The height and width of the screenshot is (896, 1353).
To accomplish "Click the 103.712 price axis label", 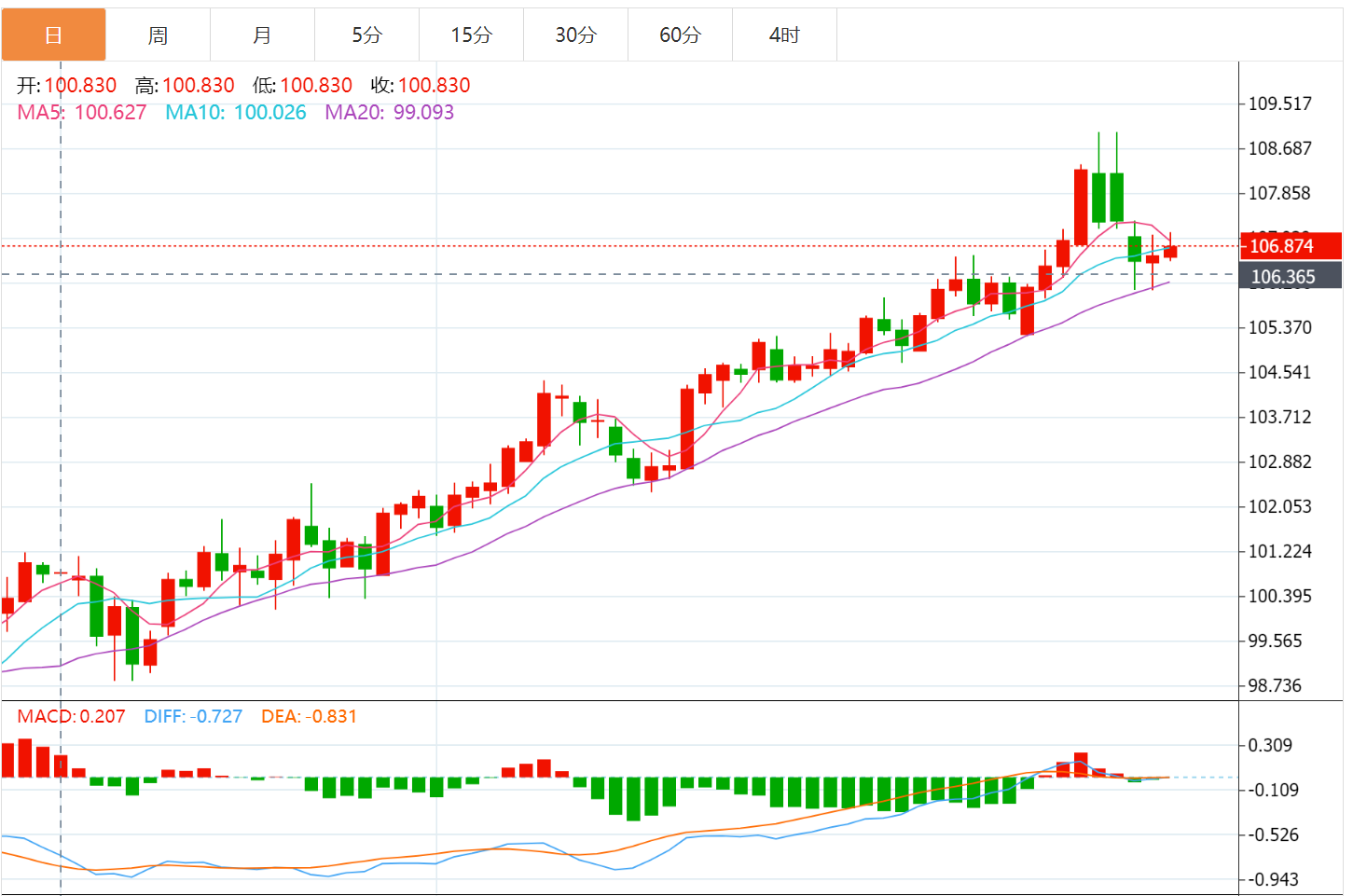I will coord(1280,417).
